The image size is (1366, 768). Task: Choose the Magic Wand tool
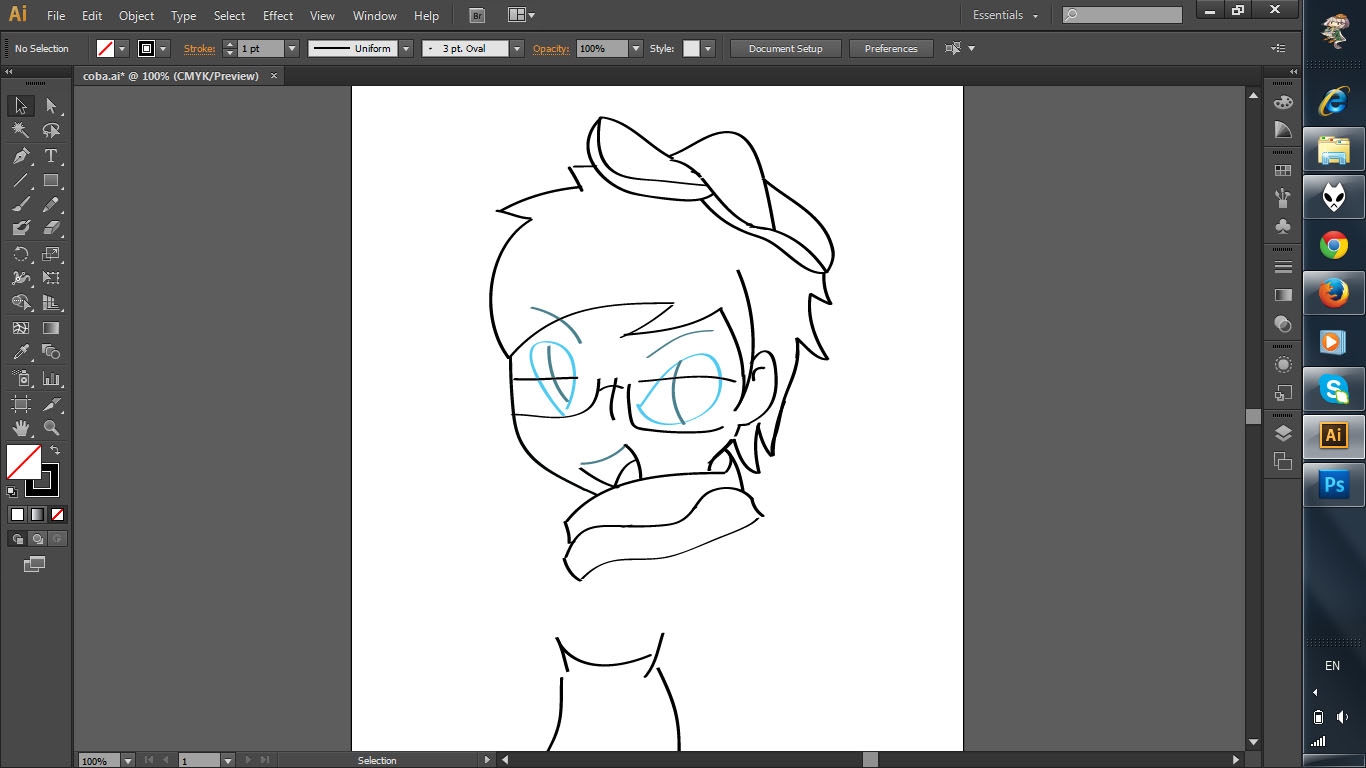point(21,131)
